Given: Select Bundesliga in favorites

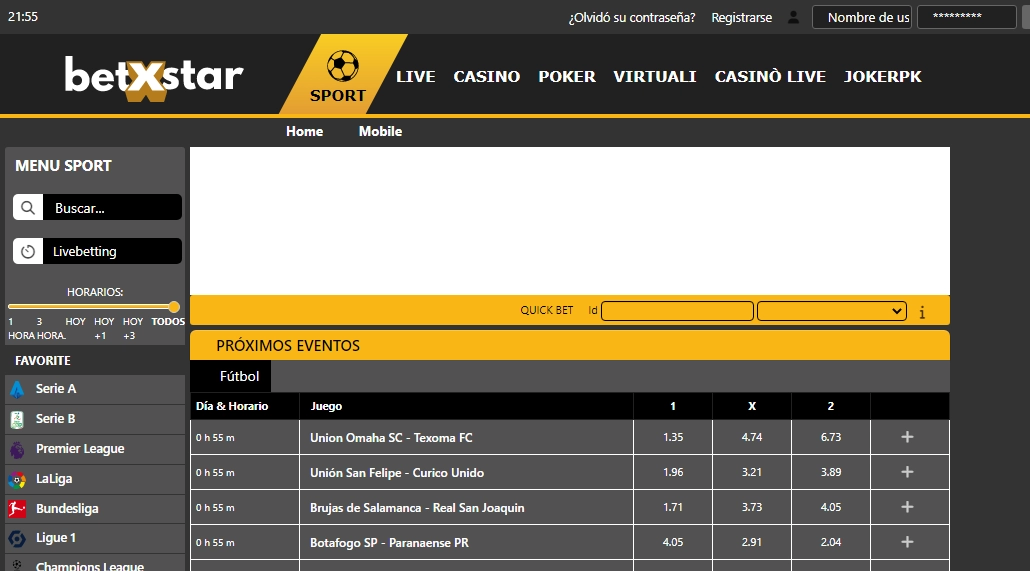Looking at the screenshot, I should [x=95, y=509].
